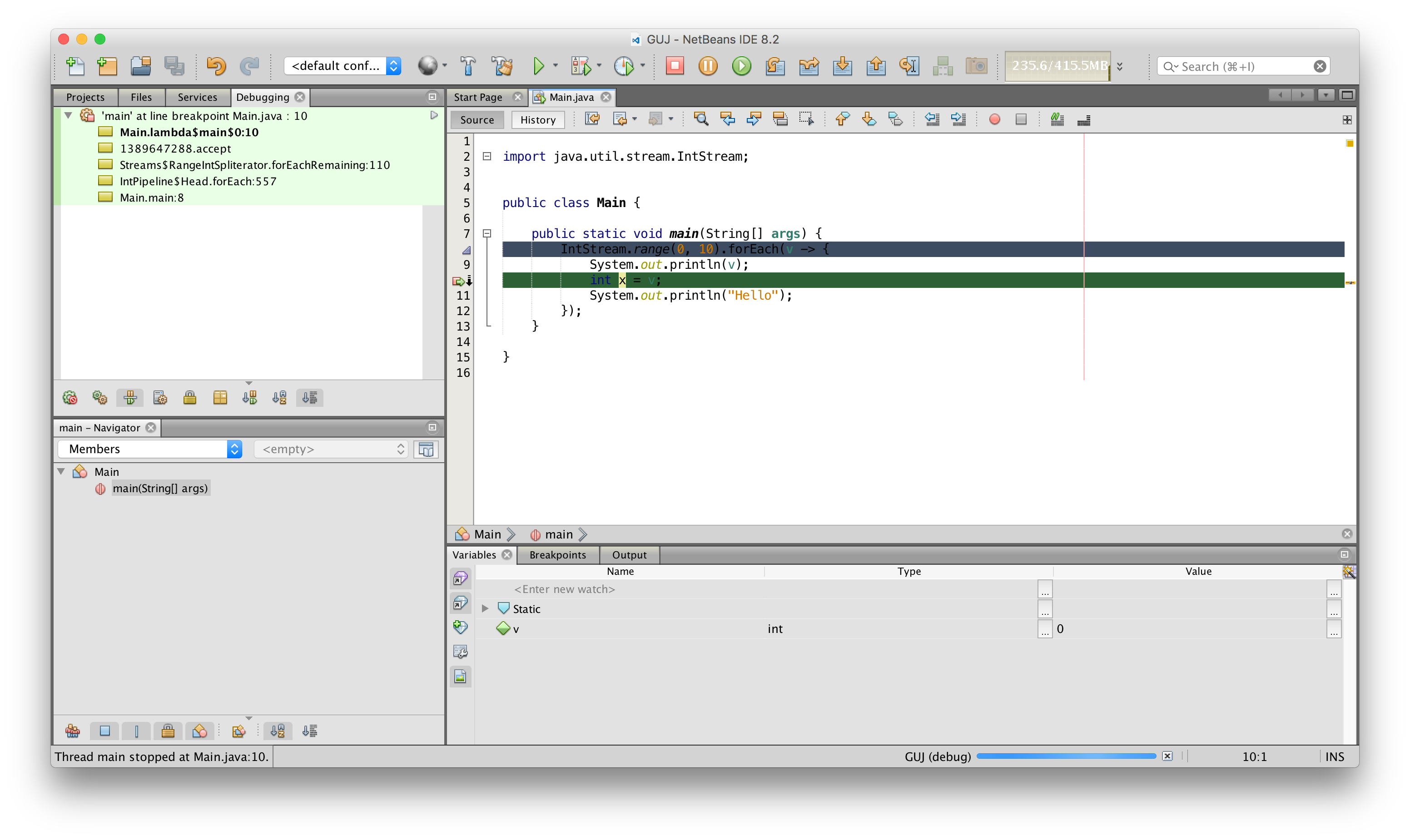
Task: Click the Clean and Build Project icon
Action: coord(501,66)
